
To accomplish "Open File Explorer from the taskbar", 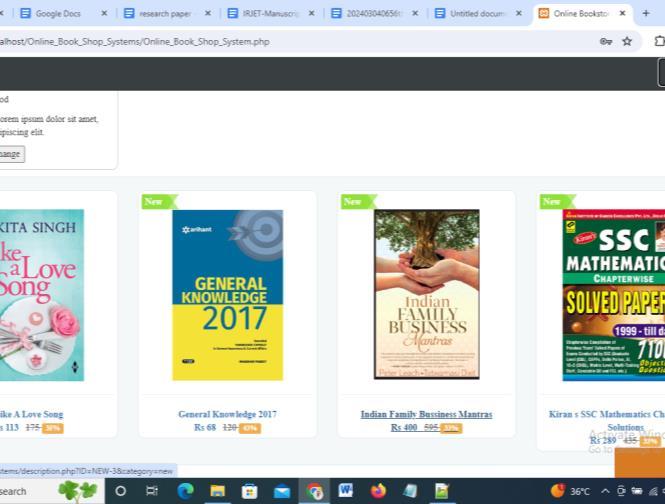I will point(217,491).
